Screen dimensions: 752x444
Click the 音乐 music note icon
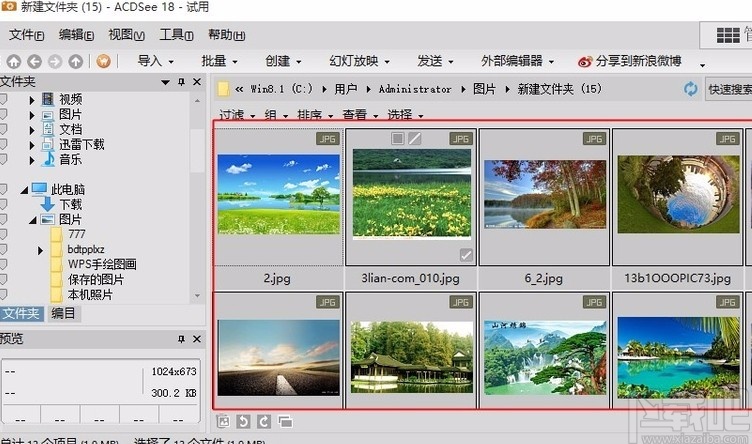click(x=48, y=159)
